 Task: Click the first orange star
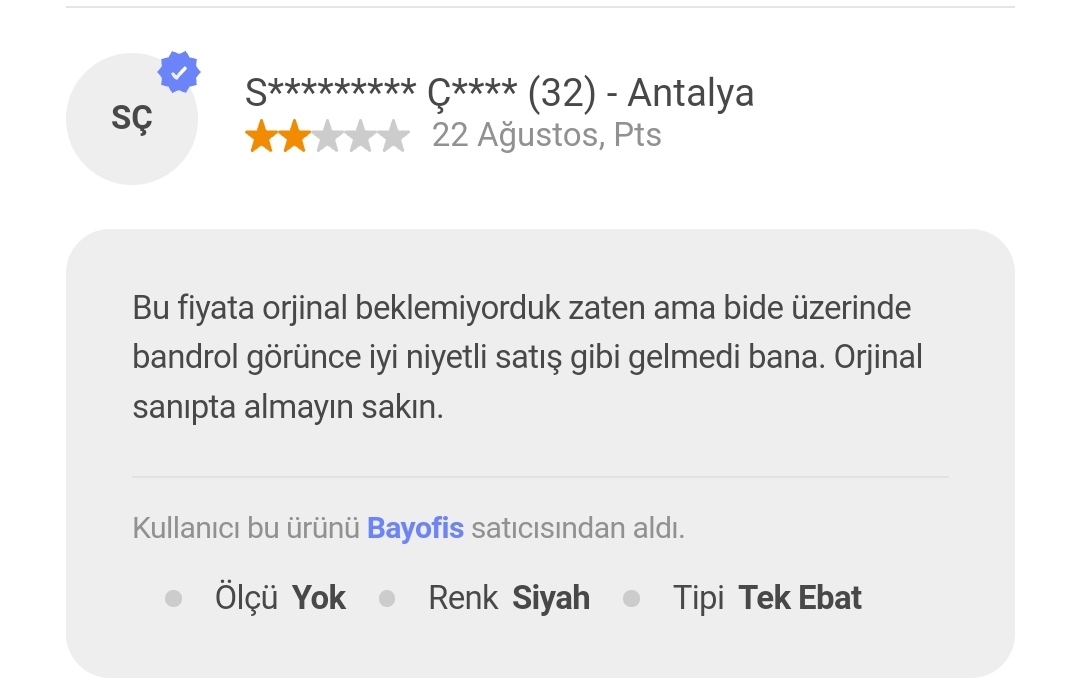262,136
